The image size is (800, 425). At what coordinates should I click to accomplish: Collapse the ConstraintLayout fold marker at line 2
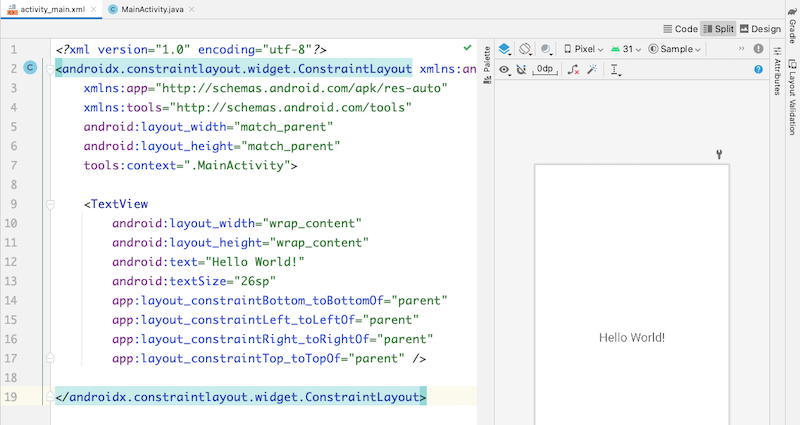[50, 69]
